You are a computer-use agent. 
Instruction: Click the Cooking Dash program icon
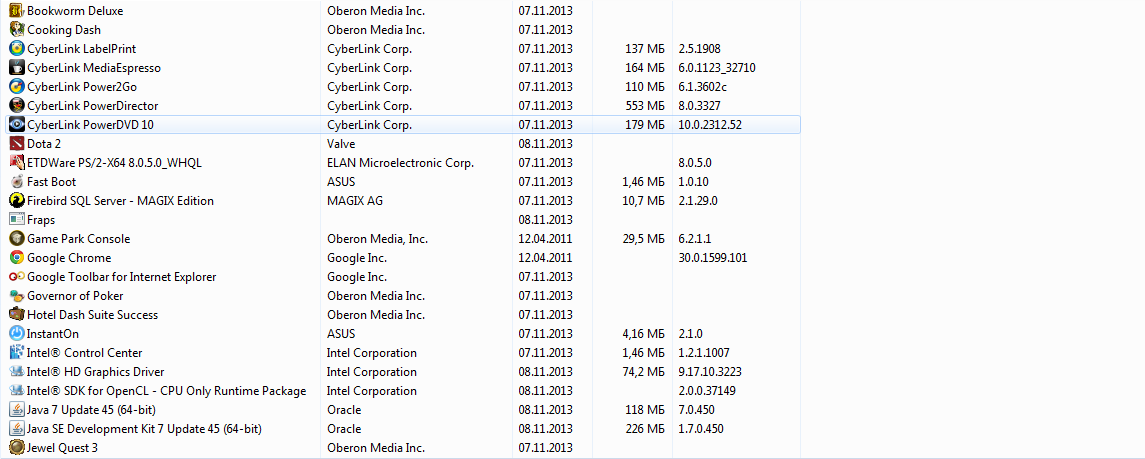[16, 30]
